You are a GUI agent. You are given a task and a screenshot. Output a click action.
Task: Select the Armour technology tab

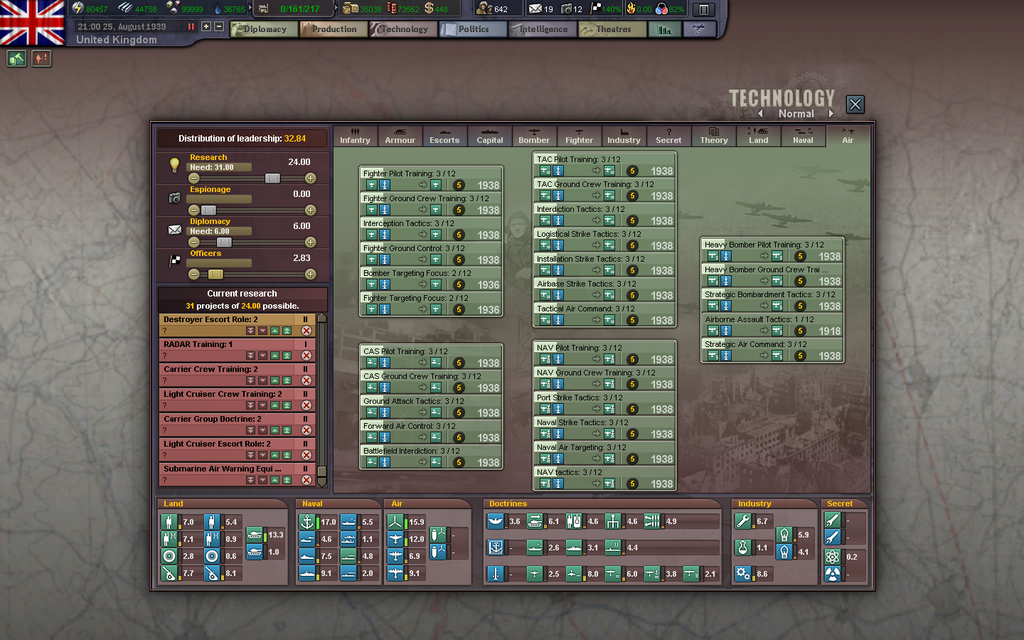(400, 136)
